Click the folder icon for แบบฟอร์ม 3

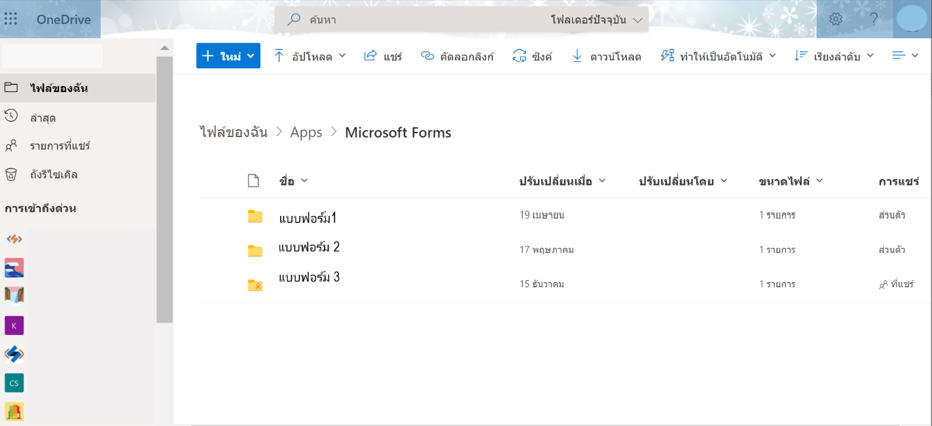tap(255, 285)
